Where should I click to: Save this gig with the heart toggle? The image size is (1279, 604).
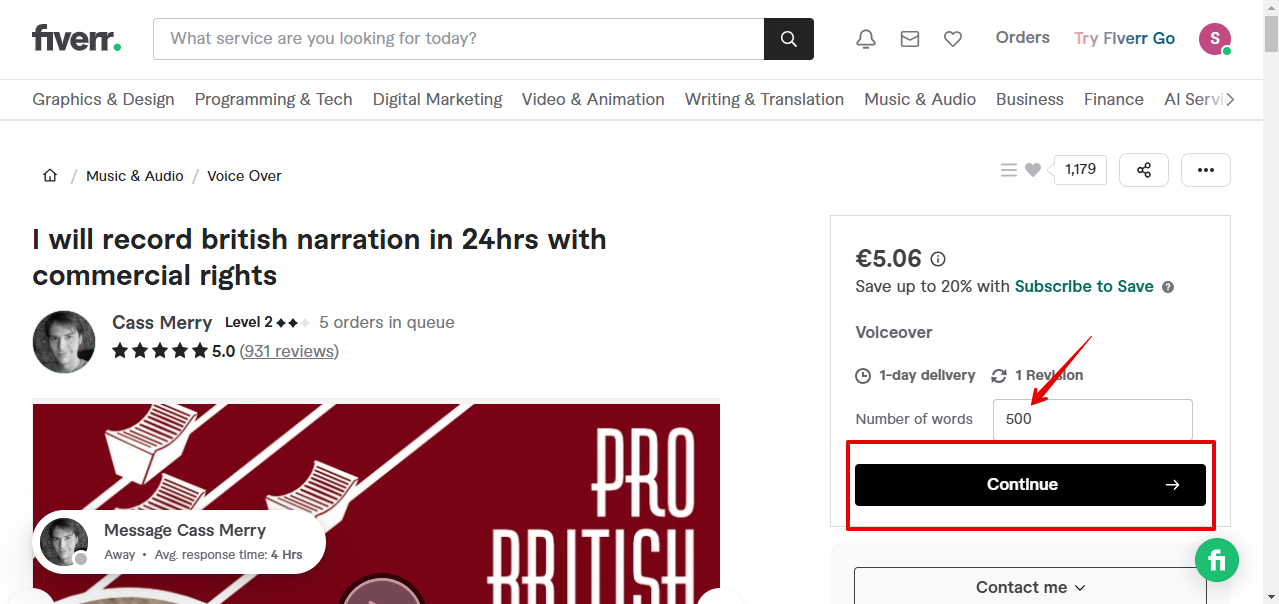click(x=1033, y=169)
